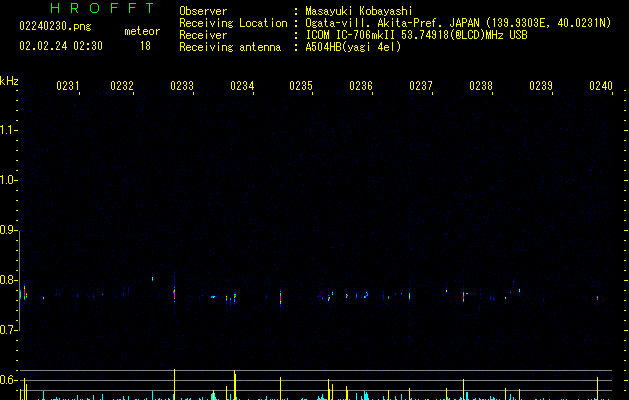Click the observer name Masayuki Kobayashi
The width and height of the screenshot is (629, 400).
click(x=359, y=11)
